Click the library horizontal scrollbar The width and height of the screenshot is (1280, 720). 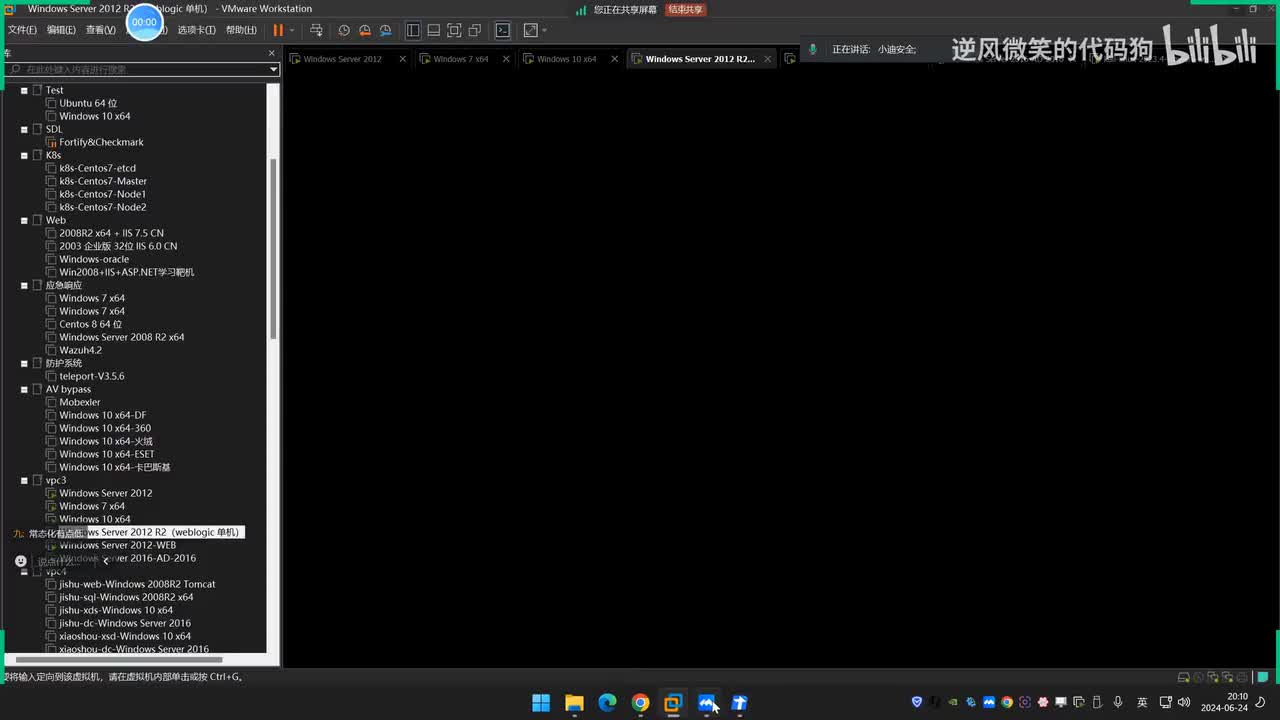118,659
